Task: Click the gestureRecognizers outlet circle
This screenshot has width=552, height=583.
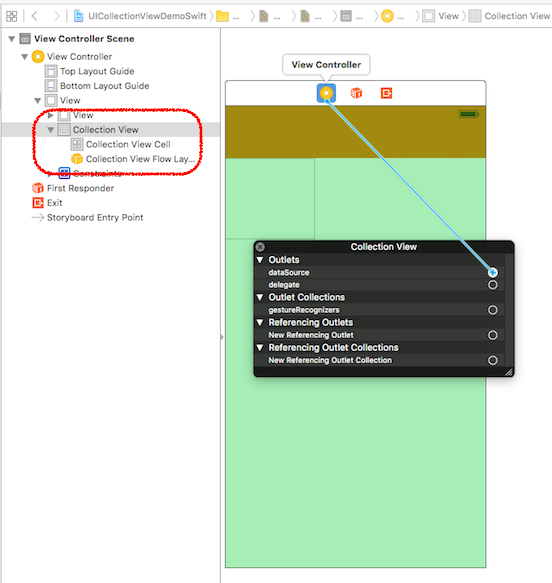Action: click(493, 310)
